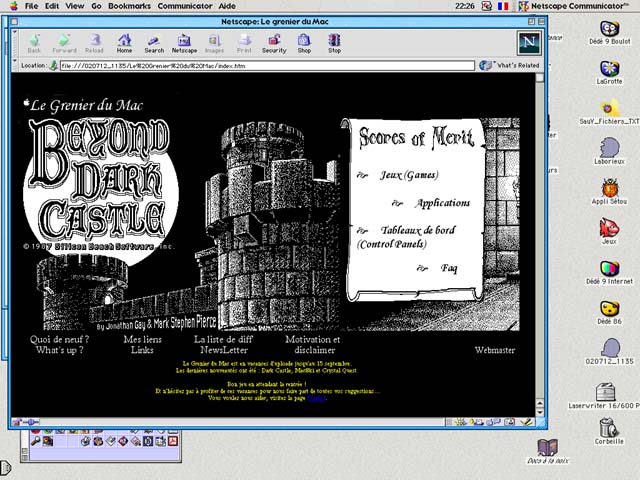The height and width of the screenshot is (480, 640).
Task: Click inside the Location URL field
Action: tap(267, 65)
